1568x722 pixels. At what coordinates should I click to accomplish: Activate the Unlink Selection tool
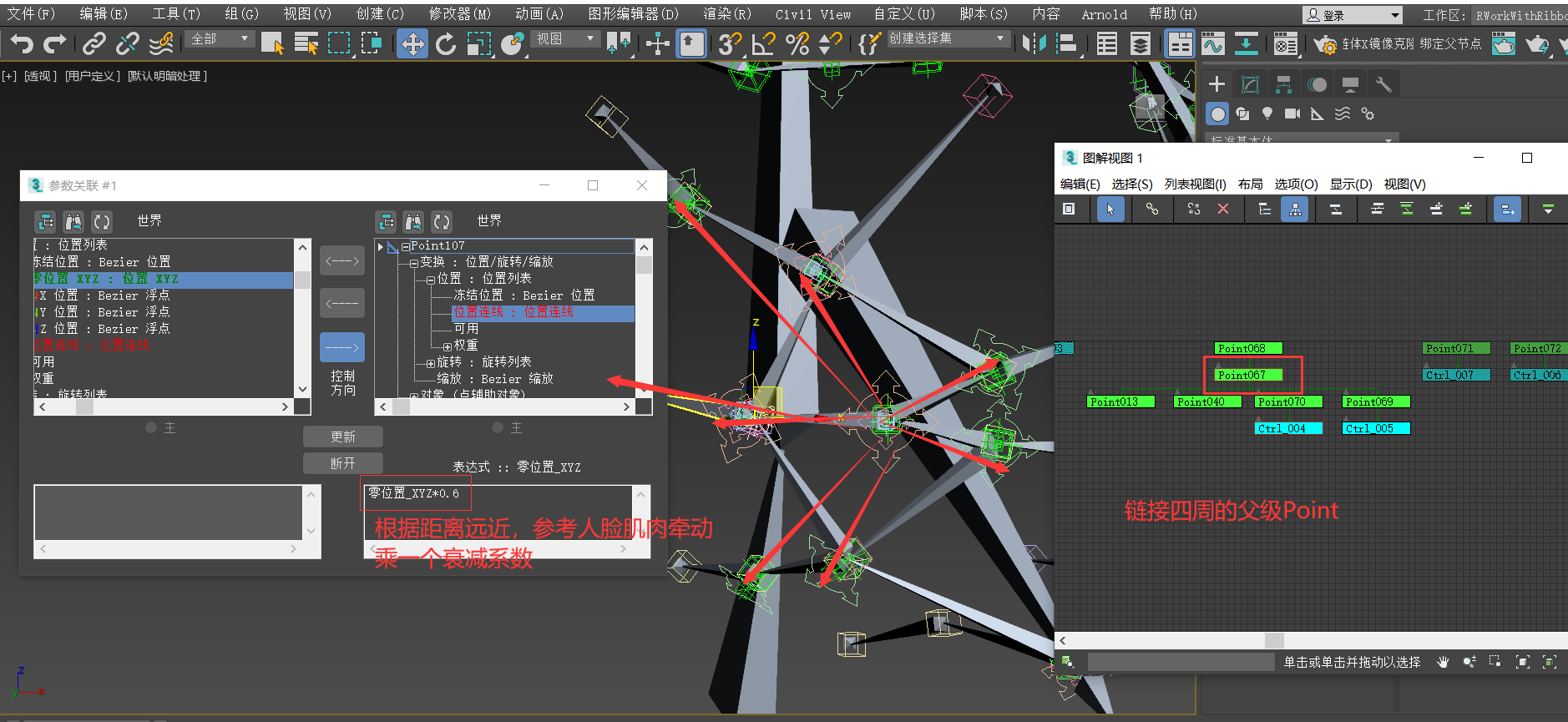coord(128,43)
